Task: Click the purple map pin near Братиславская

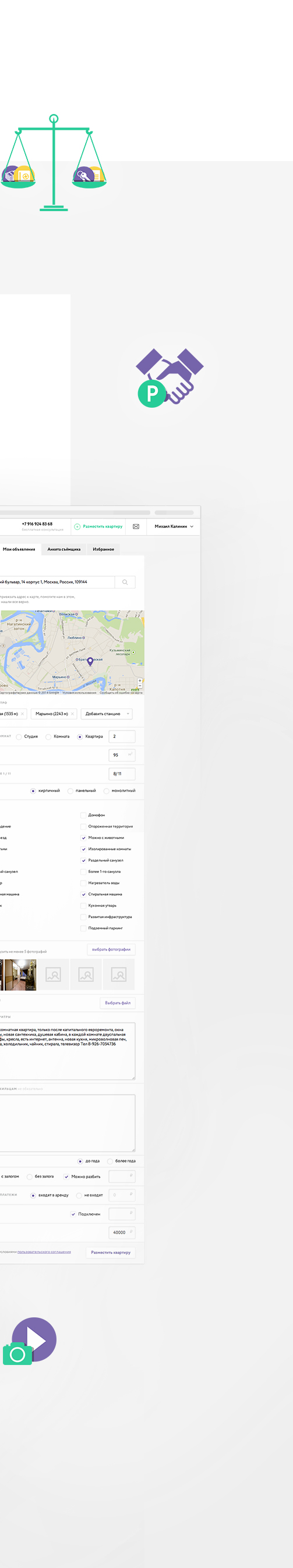Action: point(90,662)
